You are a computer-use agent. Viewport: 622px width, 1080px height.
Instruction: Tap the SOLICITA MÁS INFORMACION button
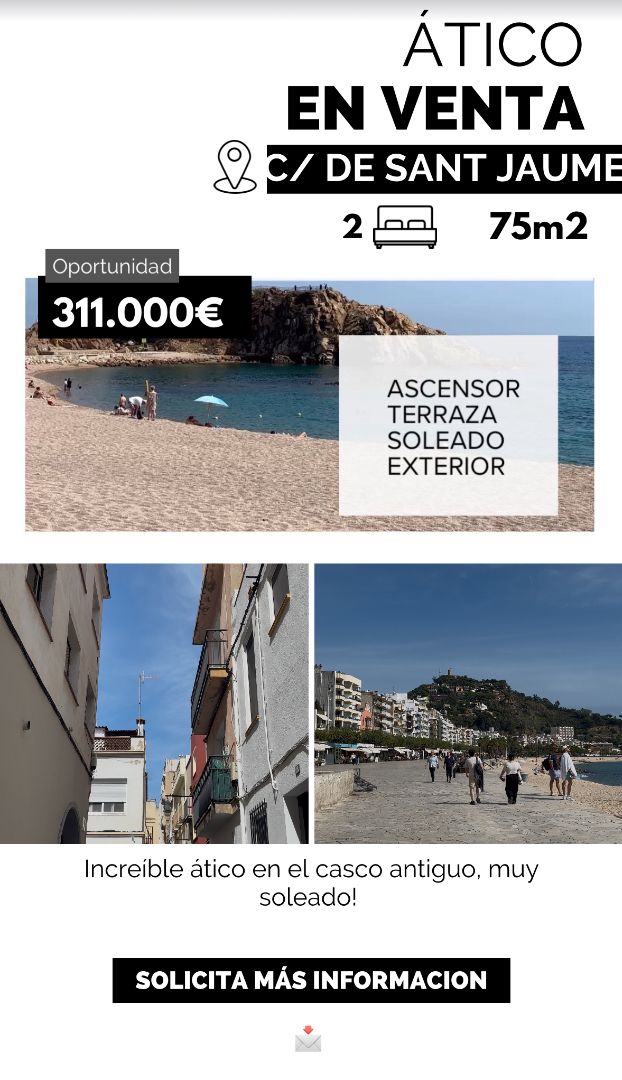pyautogui.click(x=311, y=980)
